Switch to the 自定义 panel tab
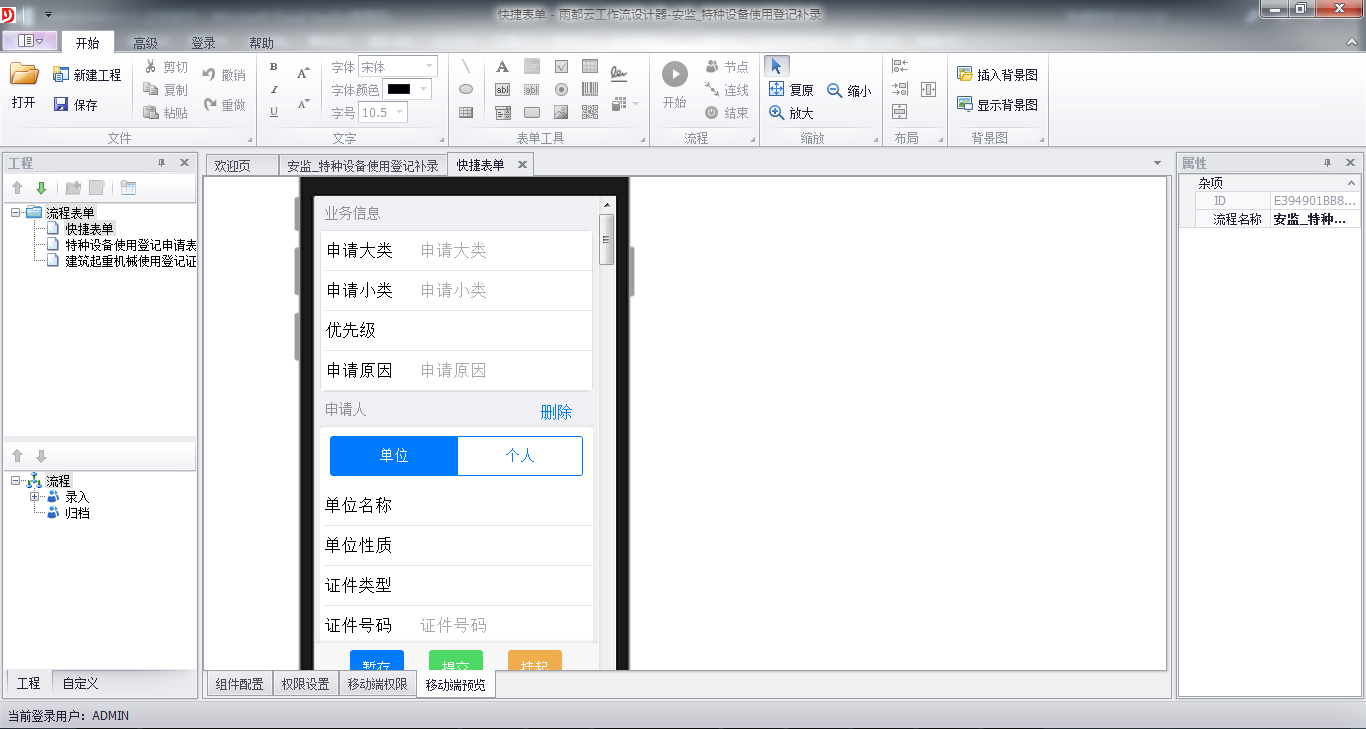The width and height of the screenshot is (1366, 729). click(x=80, y=683)
